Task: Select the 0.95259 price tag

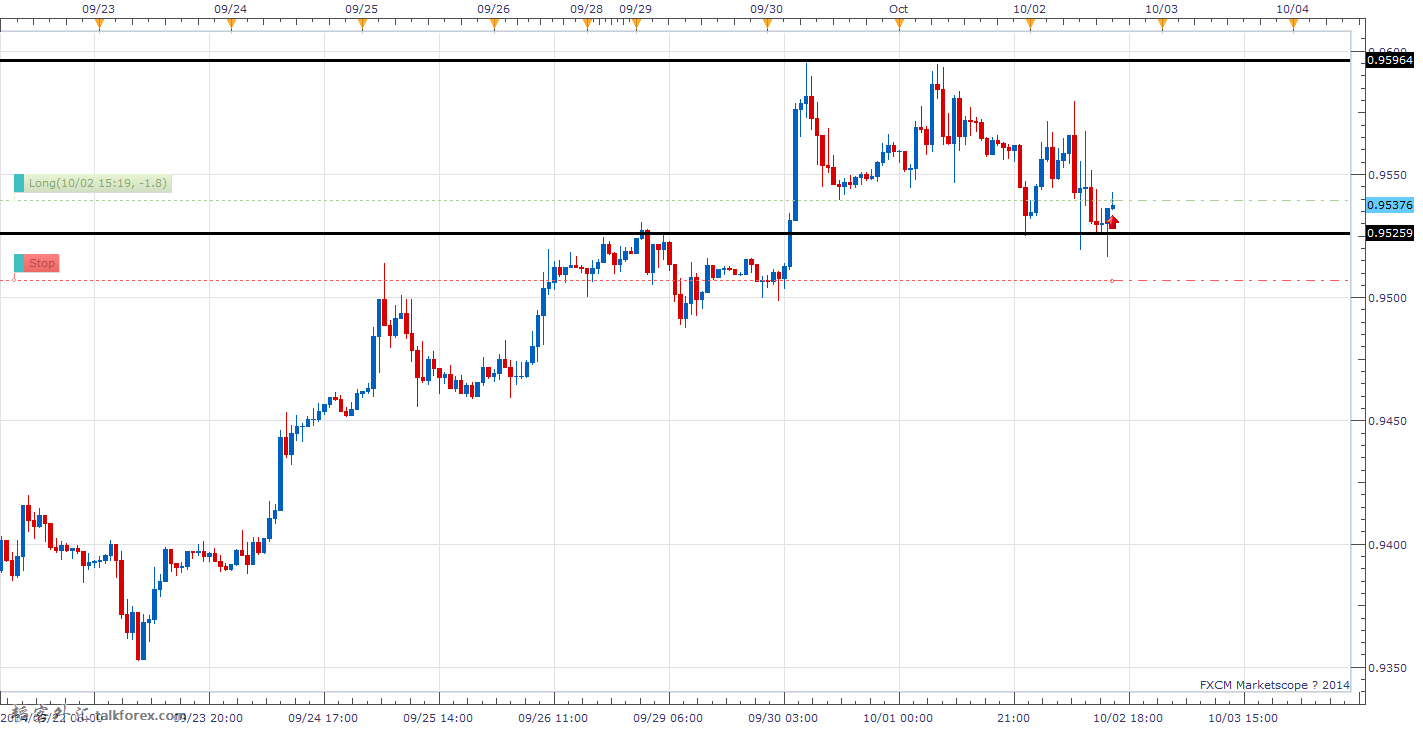Action: (1389, 233)
